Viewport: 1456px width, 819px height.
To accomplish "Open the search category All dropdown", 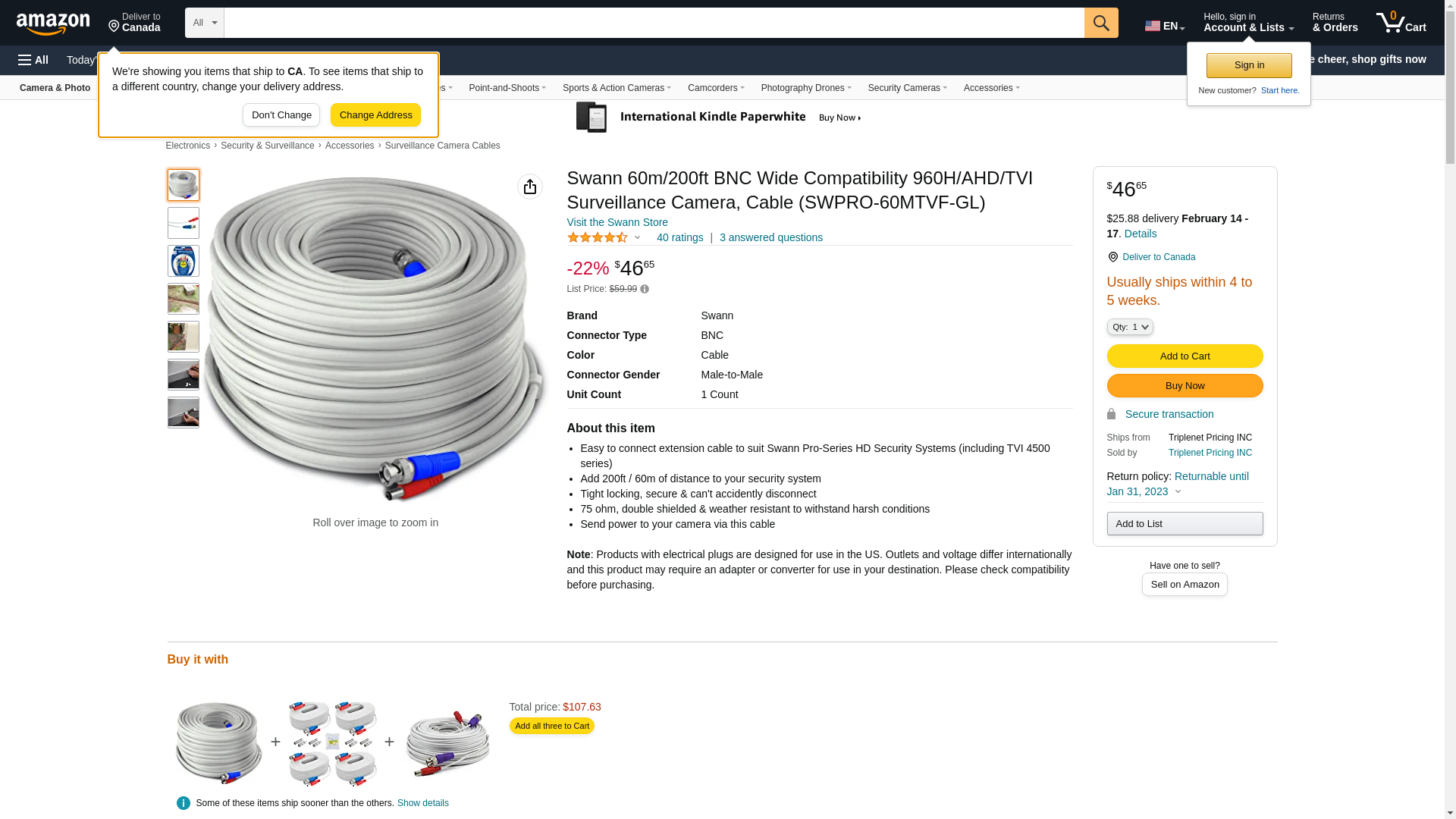I will tap(204, 23).
